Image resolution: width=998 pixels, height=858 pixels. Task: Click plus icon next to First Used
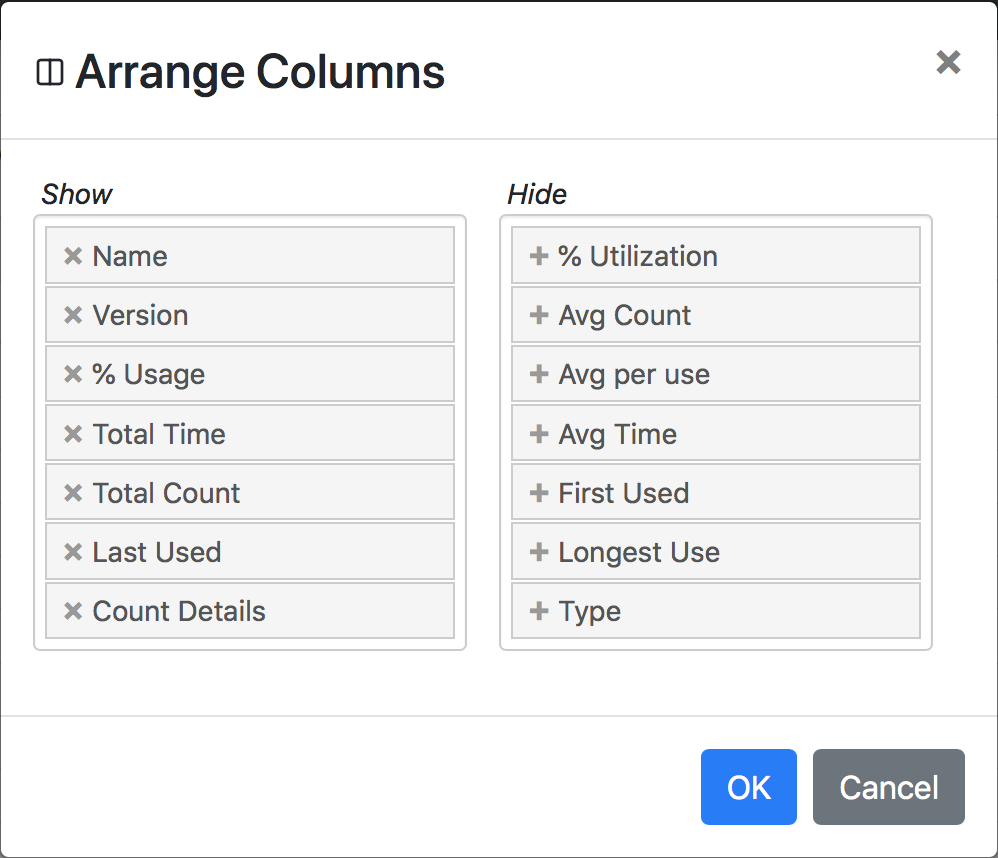coord(539,493)
